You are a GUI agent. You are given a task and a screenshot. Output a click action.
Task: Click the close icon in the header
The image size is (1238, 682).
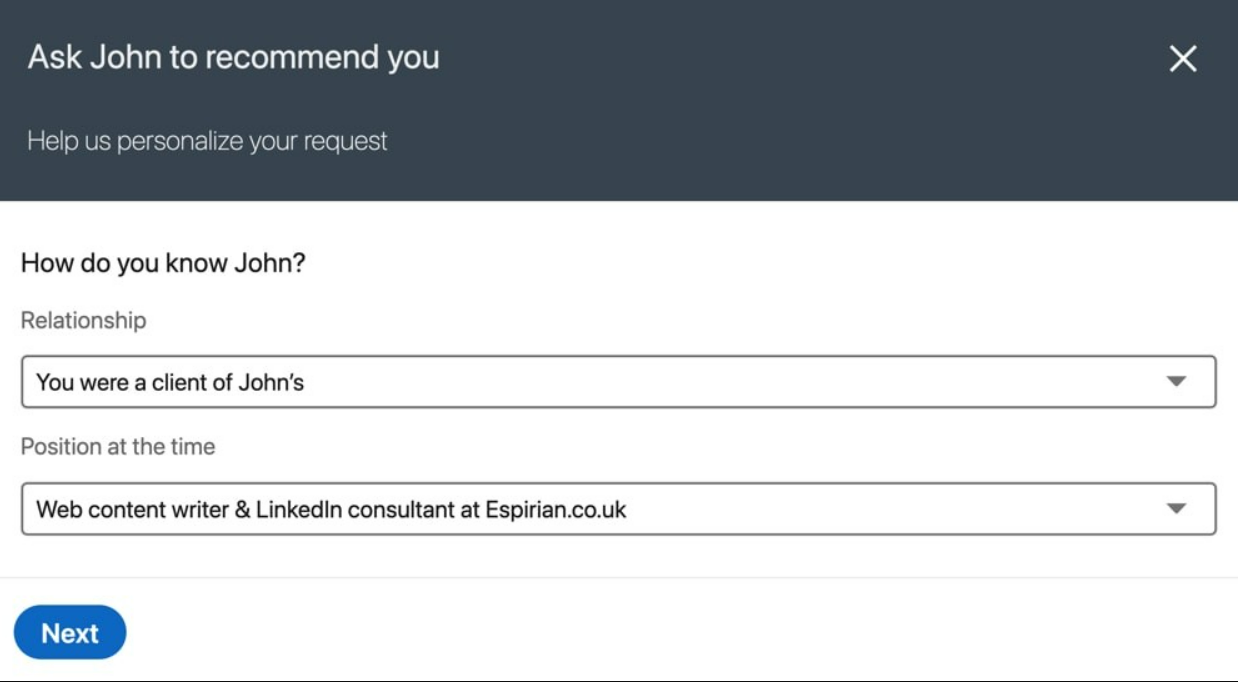pyautogui.click(x=1184, y=58)
